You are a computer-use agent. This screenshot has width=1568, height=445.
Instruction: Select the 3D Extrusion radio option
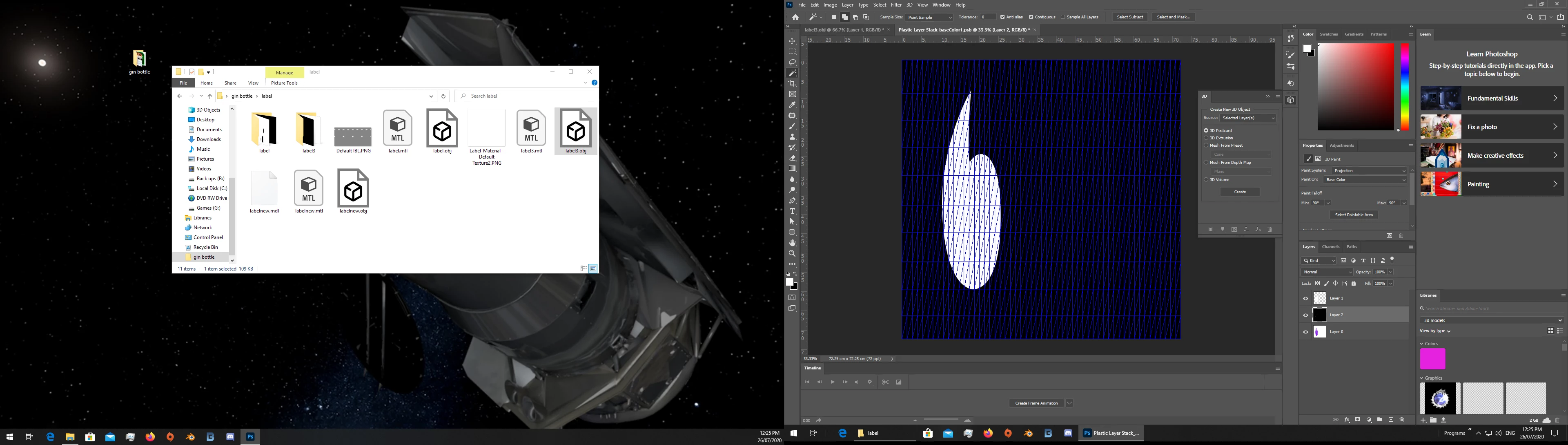1206,138
